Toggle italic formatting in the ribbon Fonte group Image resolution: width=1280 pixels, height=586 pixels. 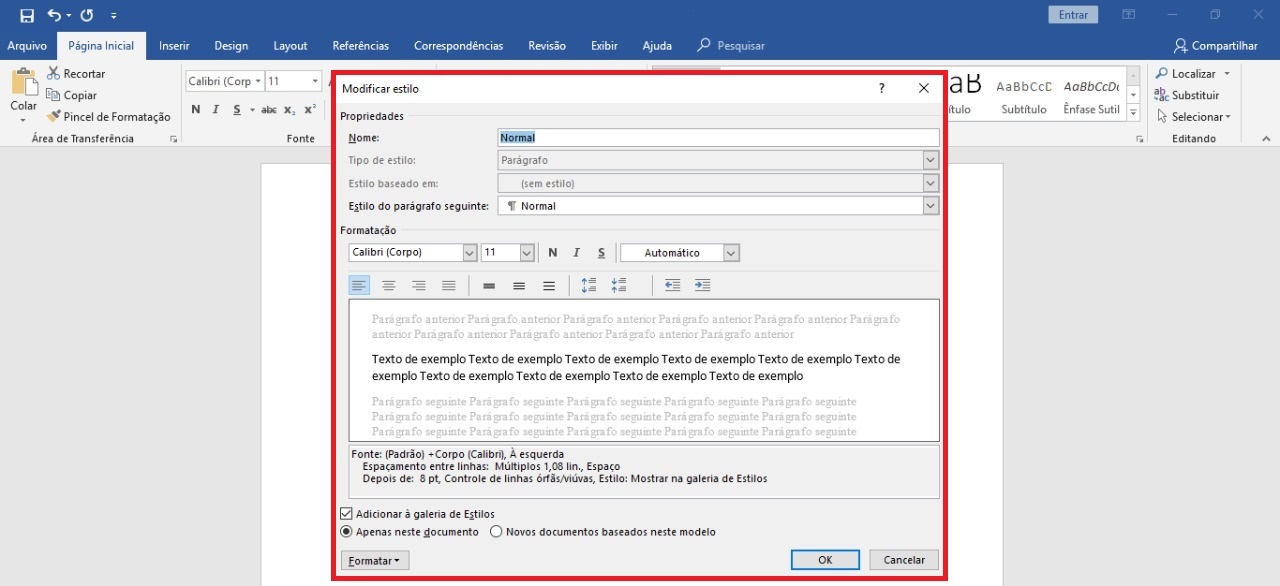click(x=214, y=109)
